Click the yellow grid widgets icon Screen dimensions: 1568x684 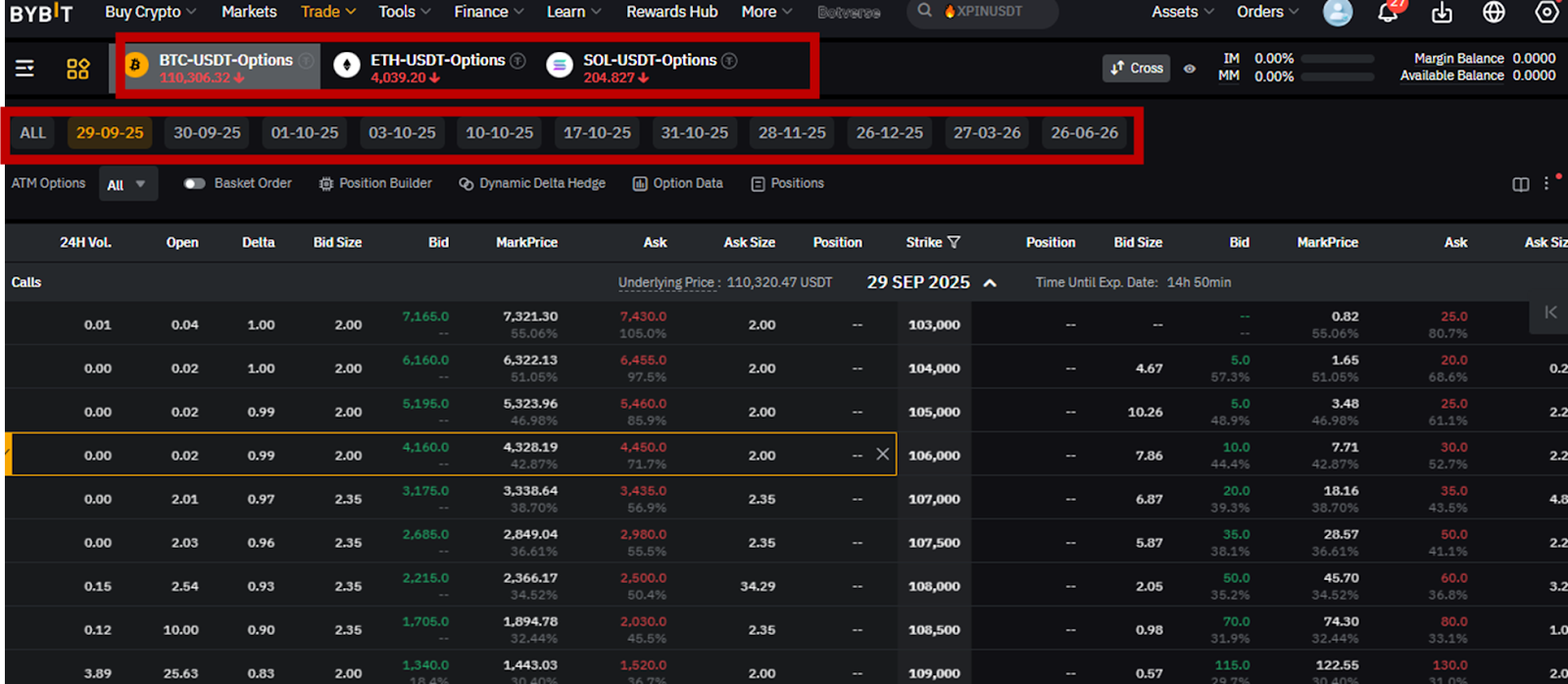[x=77, y=69]
